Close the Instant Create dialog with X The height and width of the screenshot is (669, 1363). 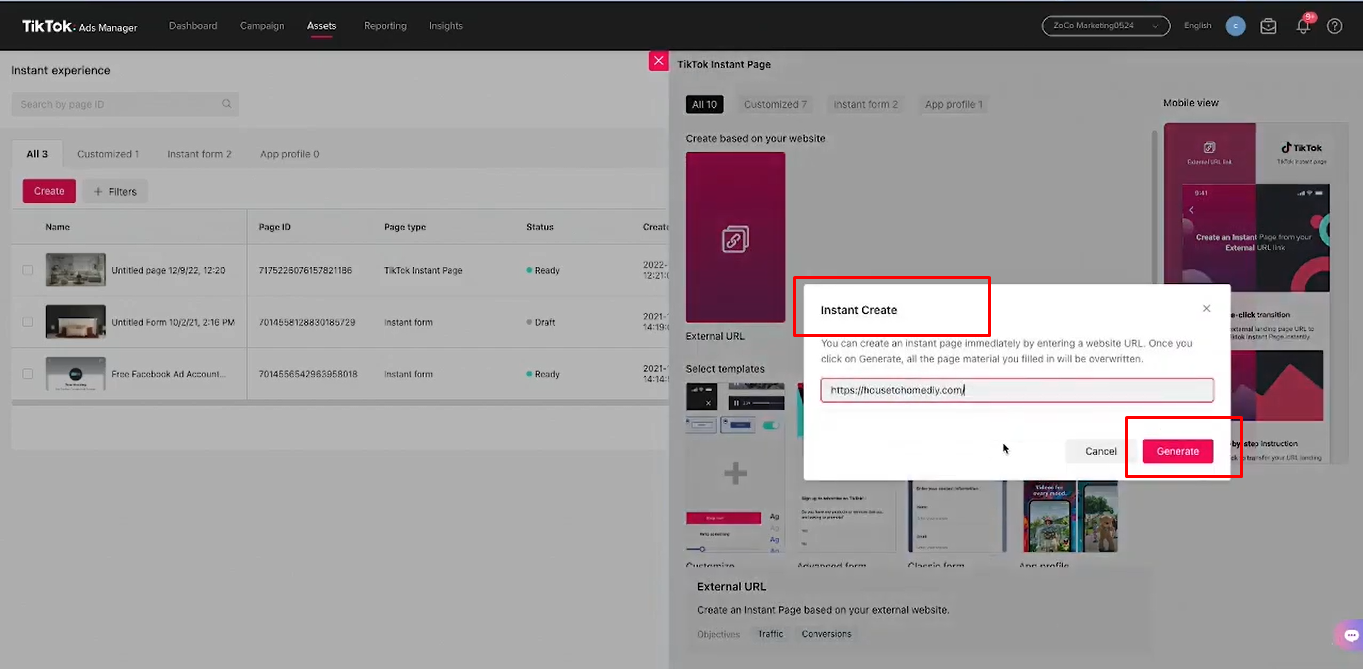coord(1206,308)
